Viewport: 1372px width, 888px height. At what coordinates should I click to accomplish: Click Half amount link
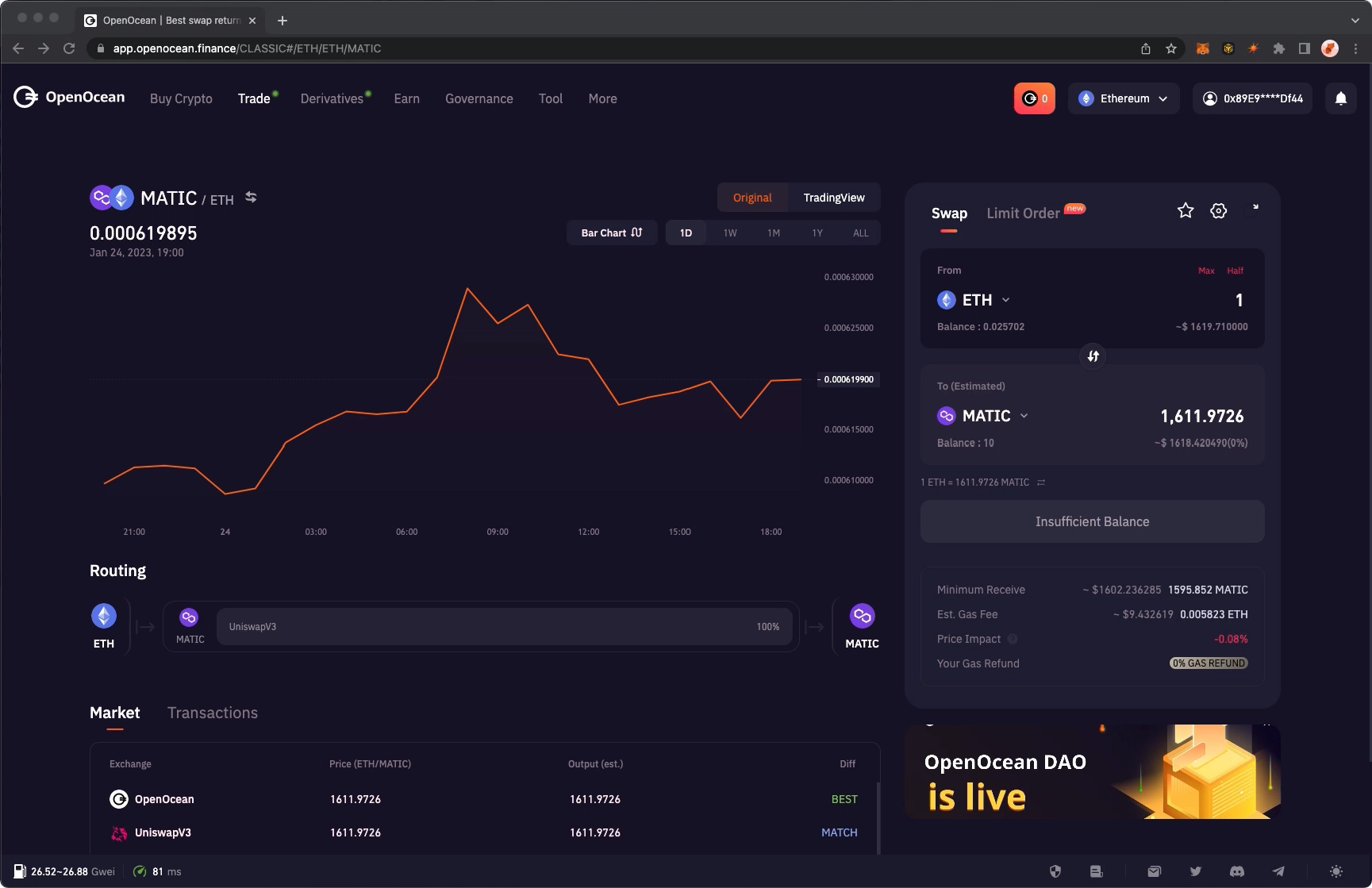click(1236, 271)
